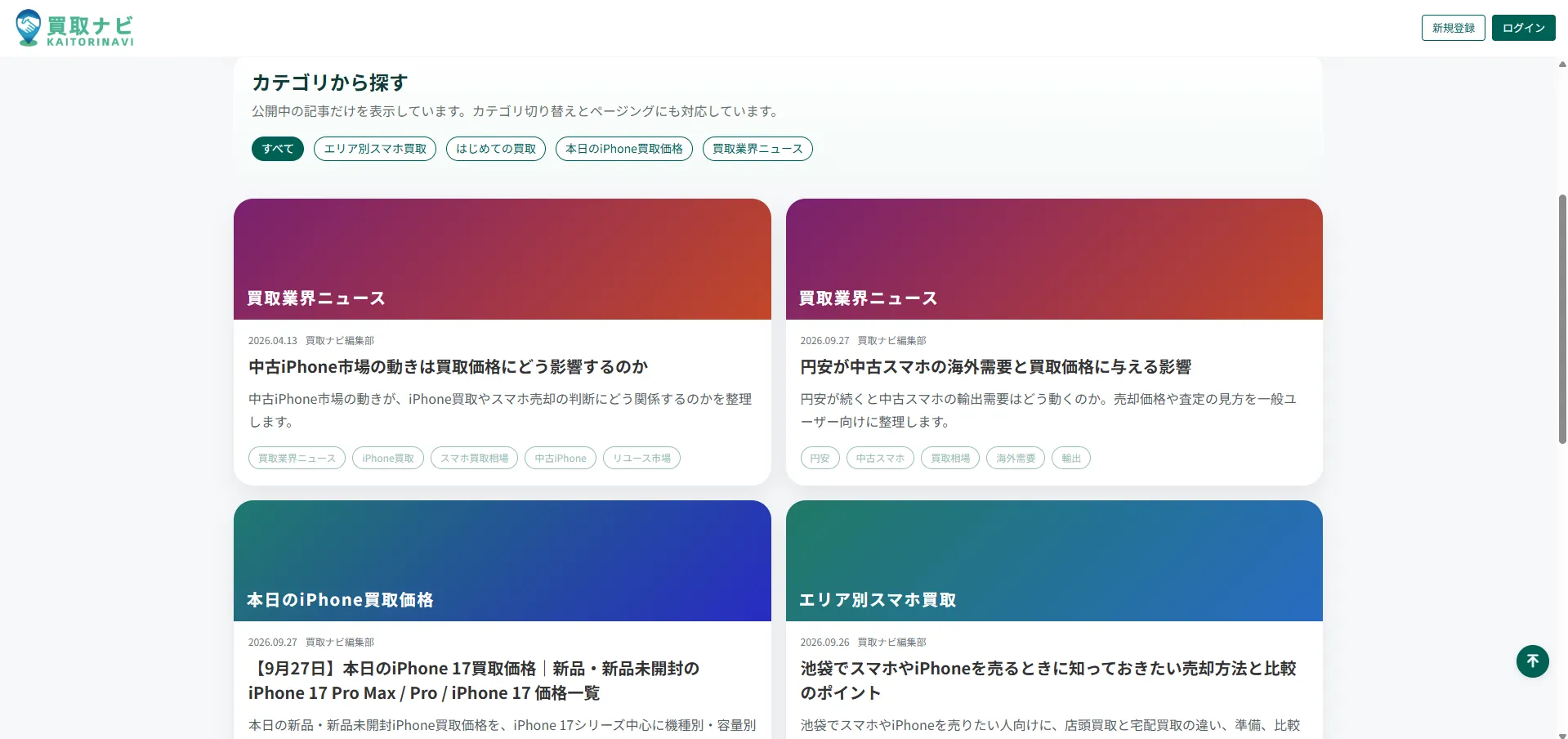Viewport: 1568px width, 739px height.
Task: Click the scrollbar up arrow
Action: tap(1562, 64)
